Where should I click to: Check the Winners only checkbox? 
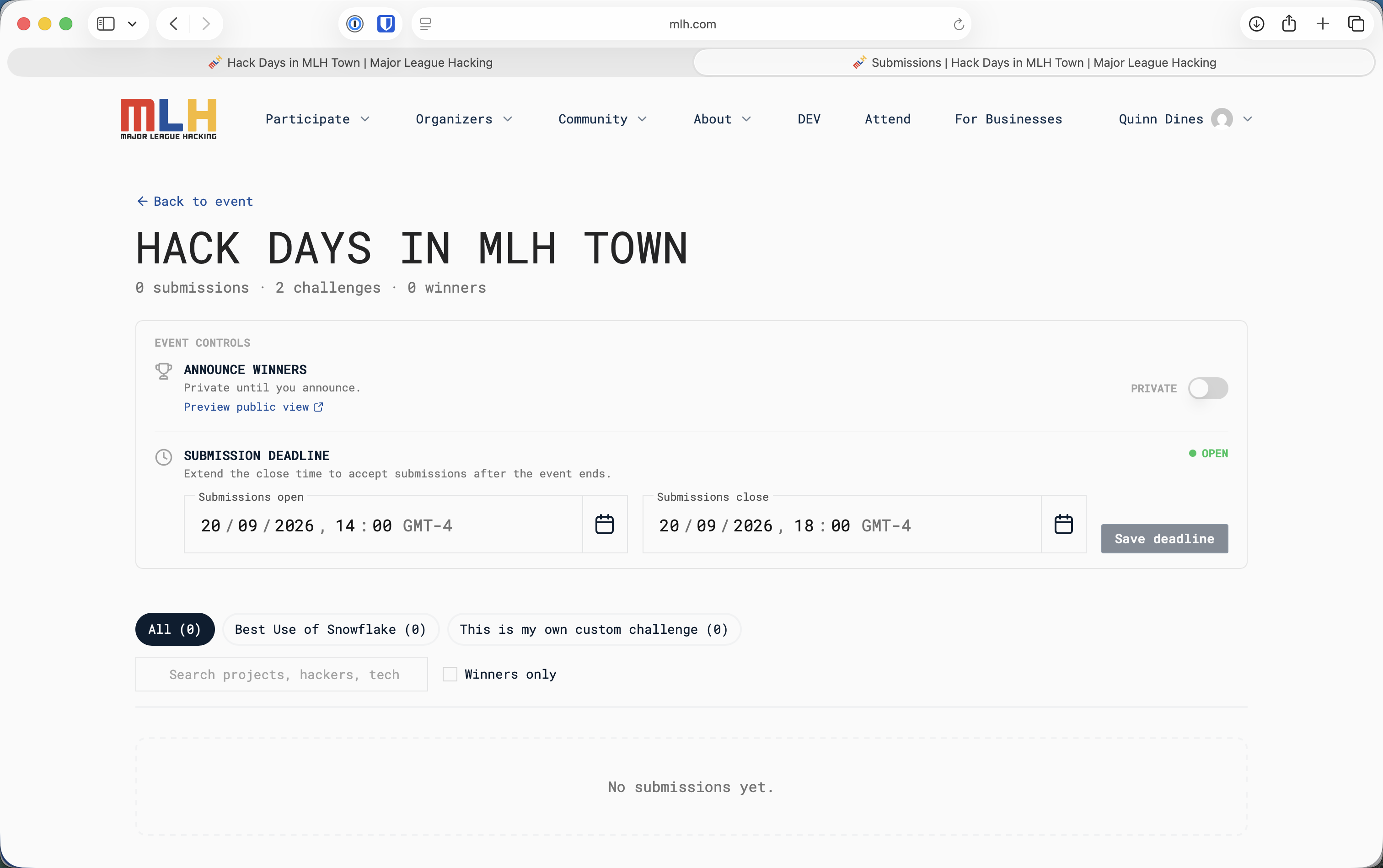450,674
